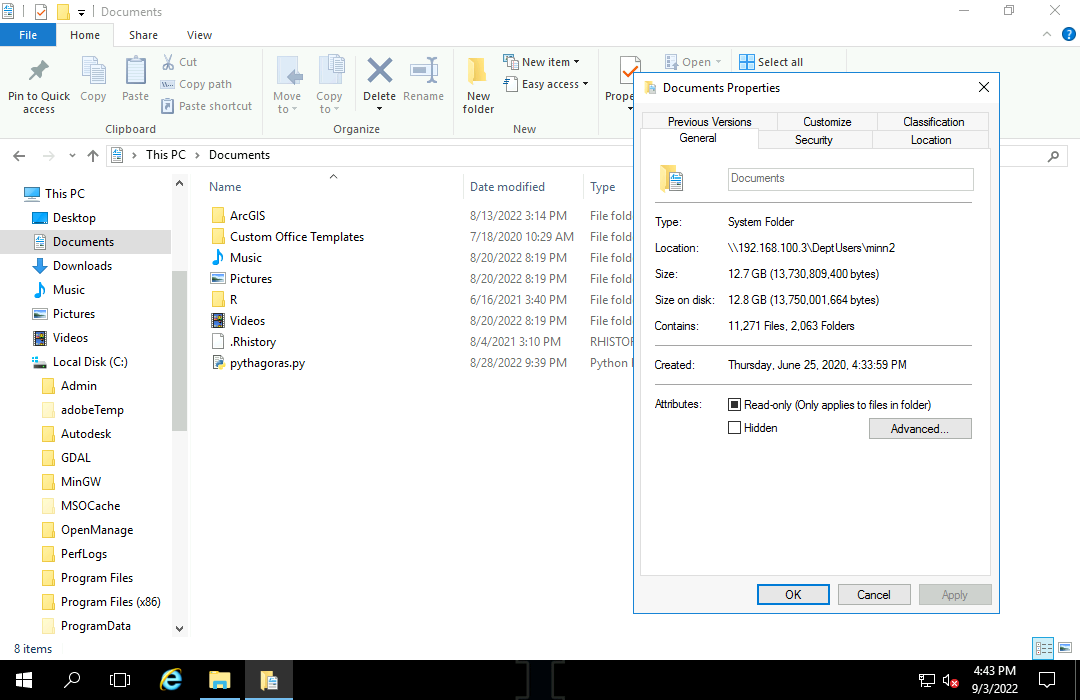
Task: Toggle the Read-only attribute checkbox
Action: 735,405
